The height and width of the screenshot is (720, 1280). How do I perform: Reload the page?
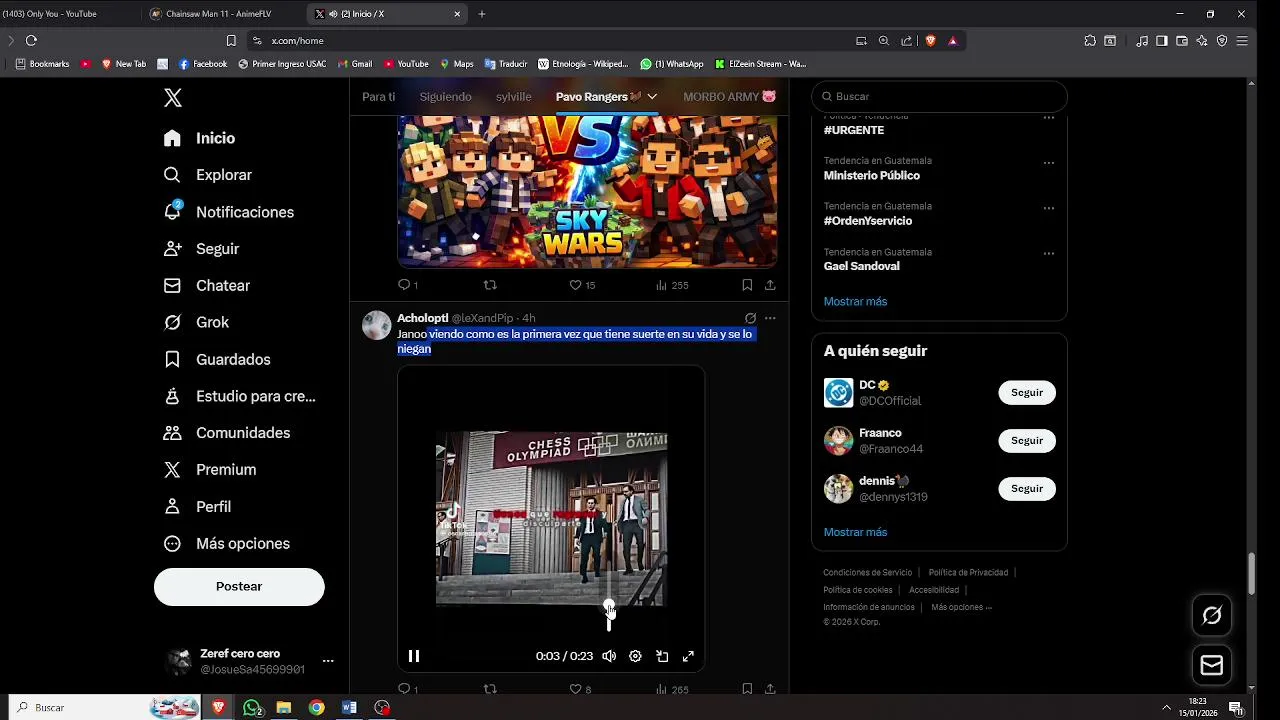click(31, 41)
